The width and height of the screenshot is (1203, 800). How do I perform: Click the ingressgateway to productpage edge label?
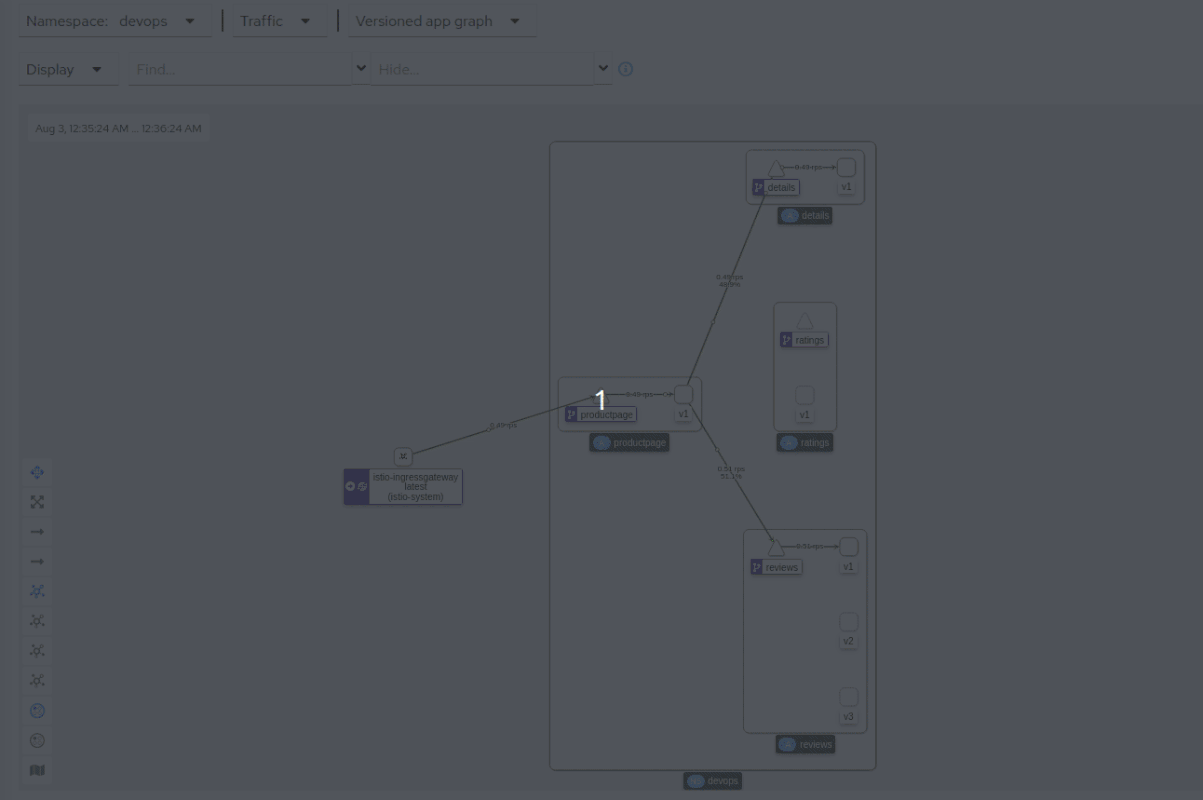(503, 426)
